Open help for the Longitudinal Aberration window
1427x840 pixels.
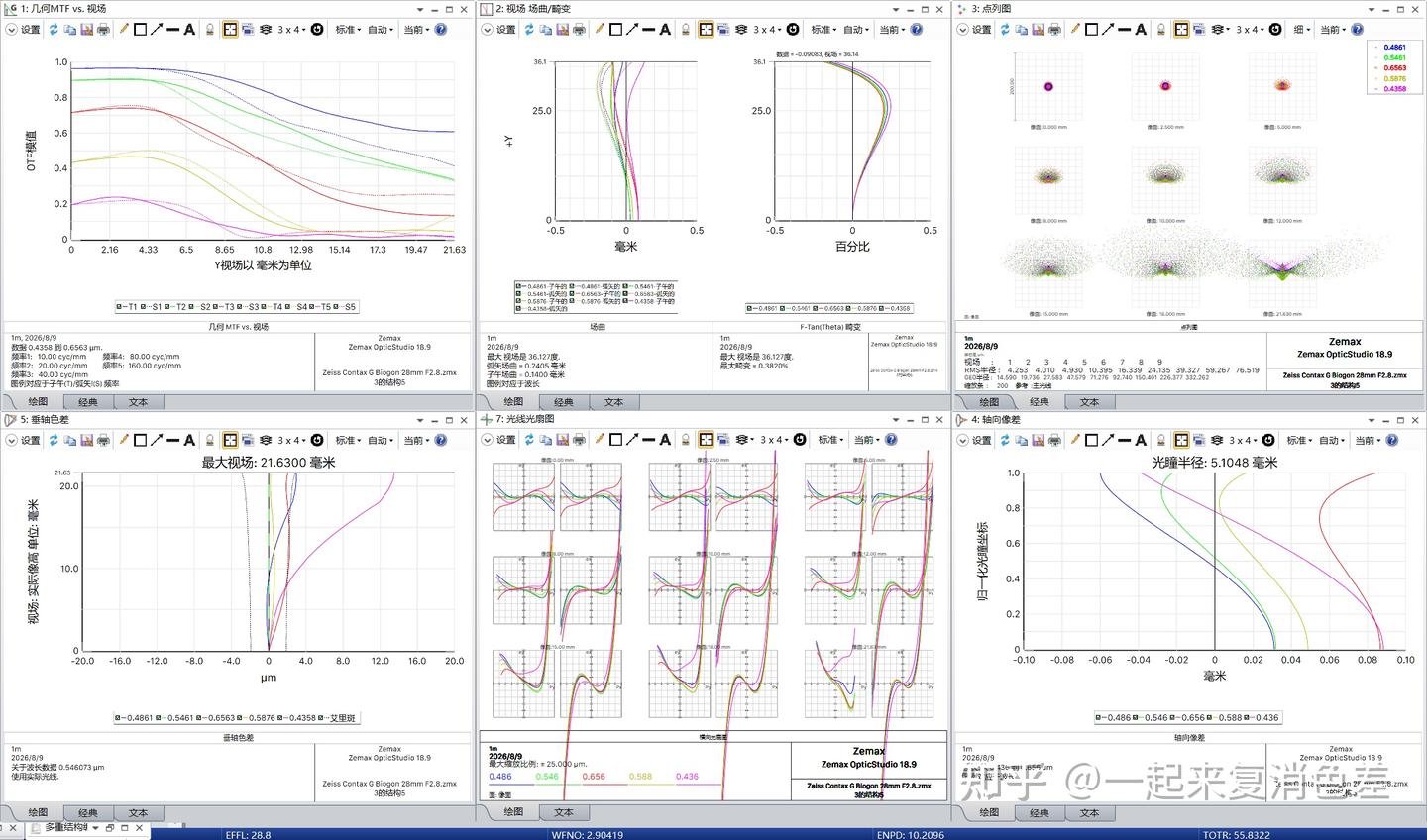point(1392,440)
